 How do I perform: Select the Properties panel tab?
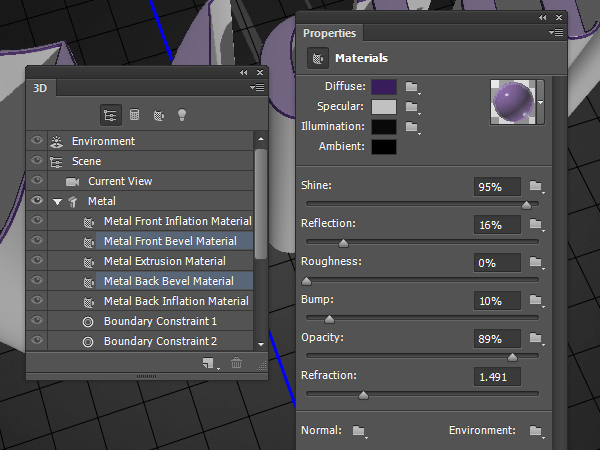point(329,33)
